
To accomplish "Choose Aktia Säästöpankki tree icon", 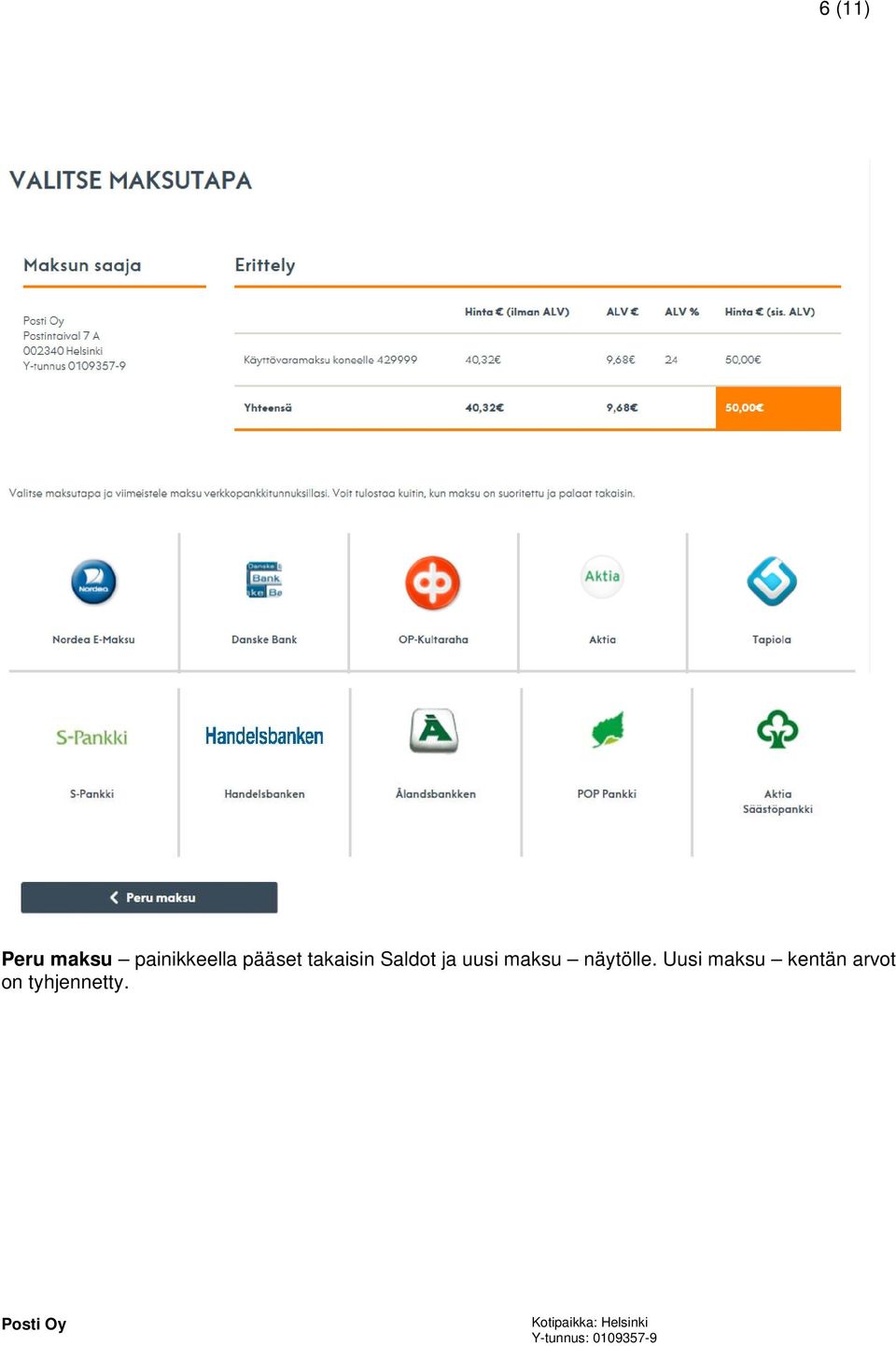I will (777, 729).
